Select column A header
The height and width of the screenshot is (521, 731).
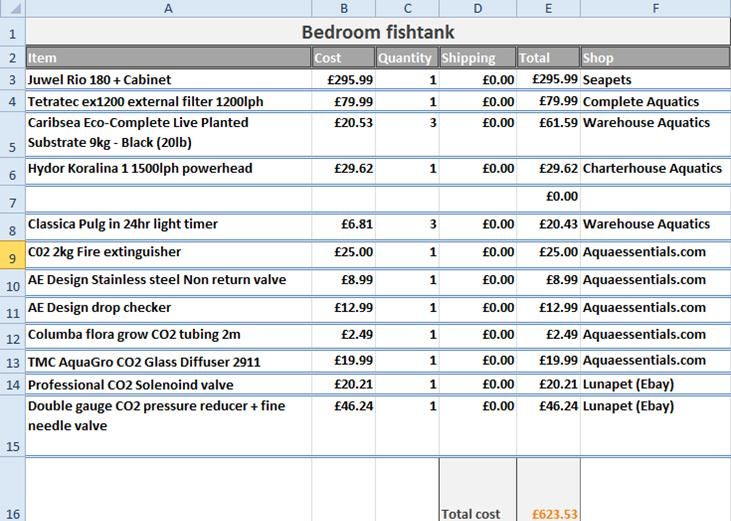click(168, 8)
